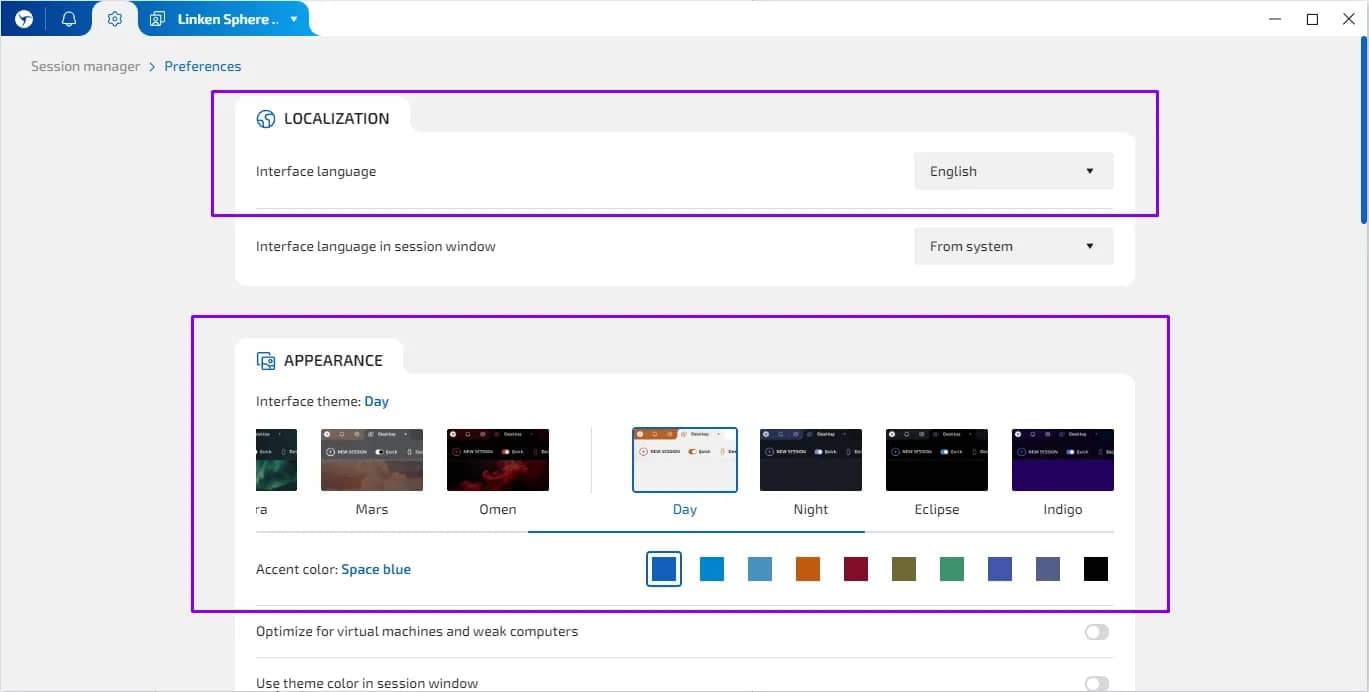
Task: Choose the black accent swatch
Action: click(x=1096, y=569)
